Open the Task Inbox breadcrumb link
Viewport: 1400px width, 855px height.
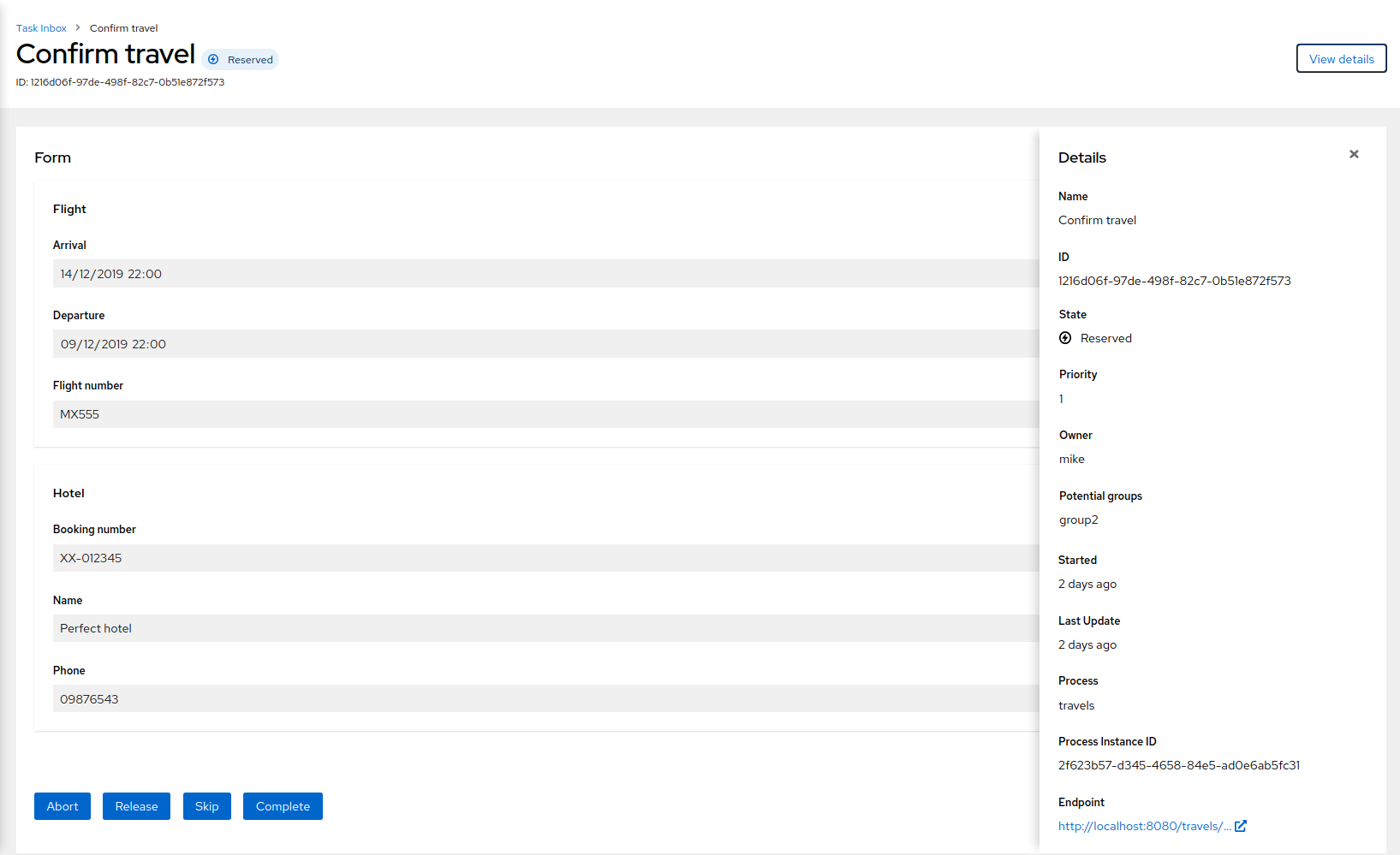coord(41,28)
